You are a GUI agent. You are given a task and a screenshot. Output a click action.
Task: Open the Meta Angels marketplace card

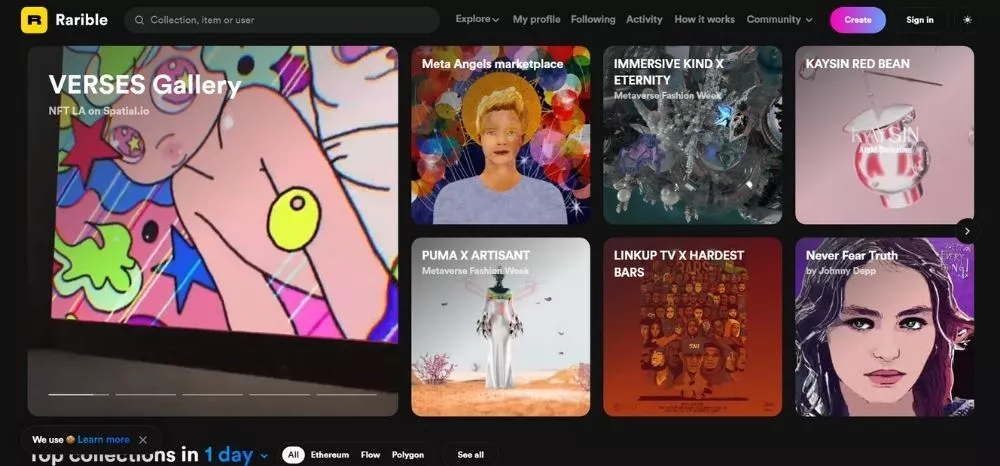(501, 135)
